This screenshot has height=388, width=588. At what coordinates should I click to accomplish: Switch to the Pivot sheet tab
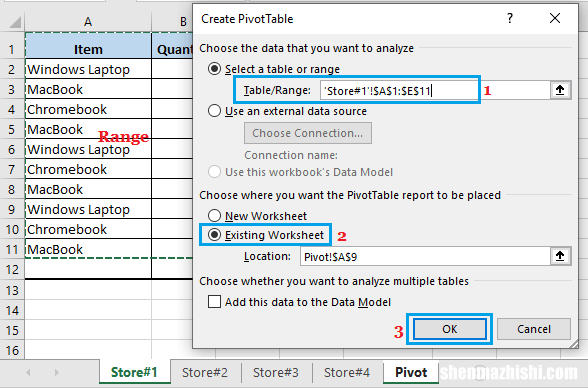click(411, 372)
